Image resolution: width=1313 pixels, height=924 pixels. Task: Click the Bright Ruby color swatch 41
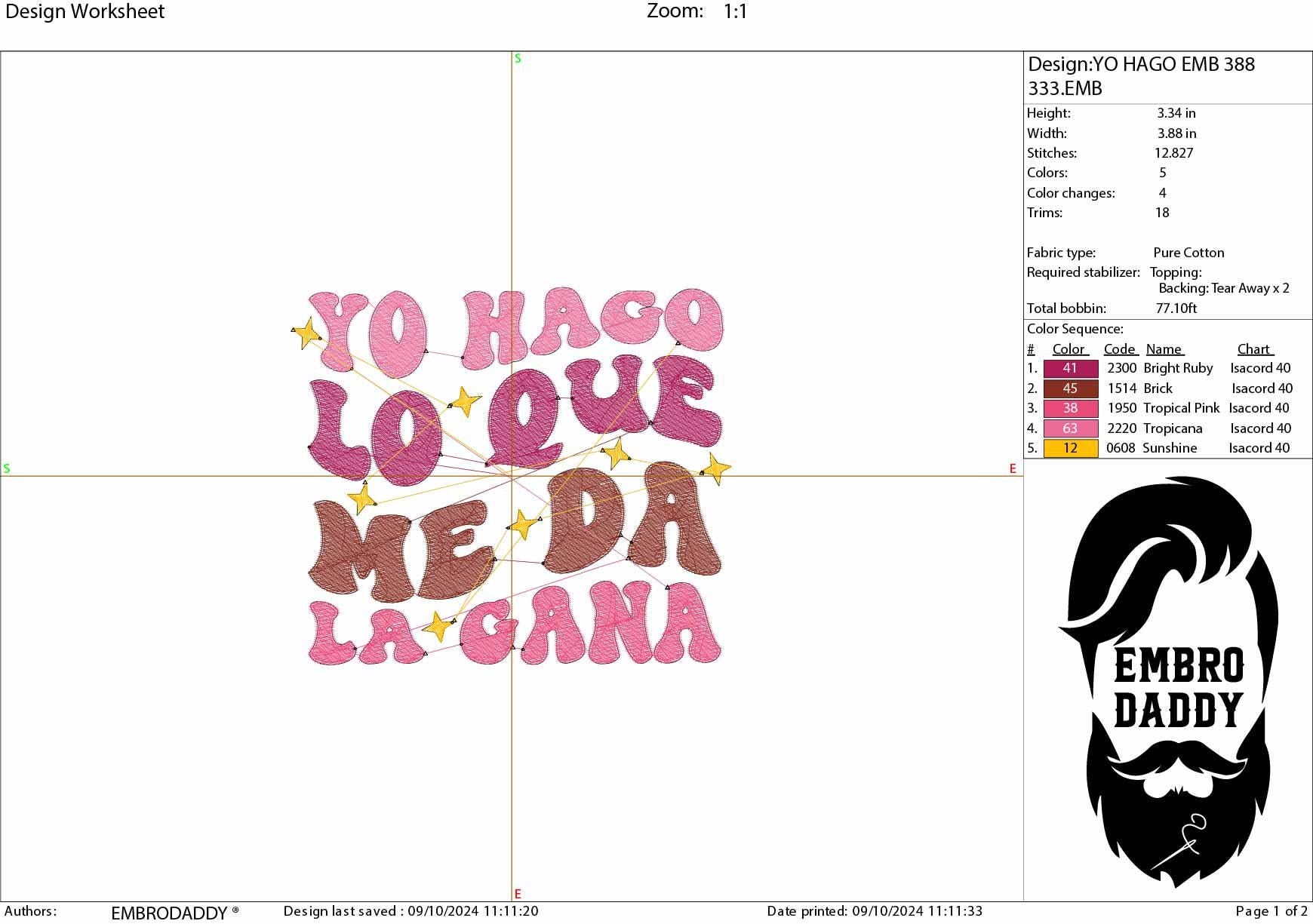(x=1070, y=368)
